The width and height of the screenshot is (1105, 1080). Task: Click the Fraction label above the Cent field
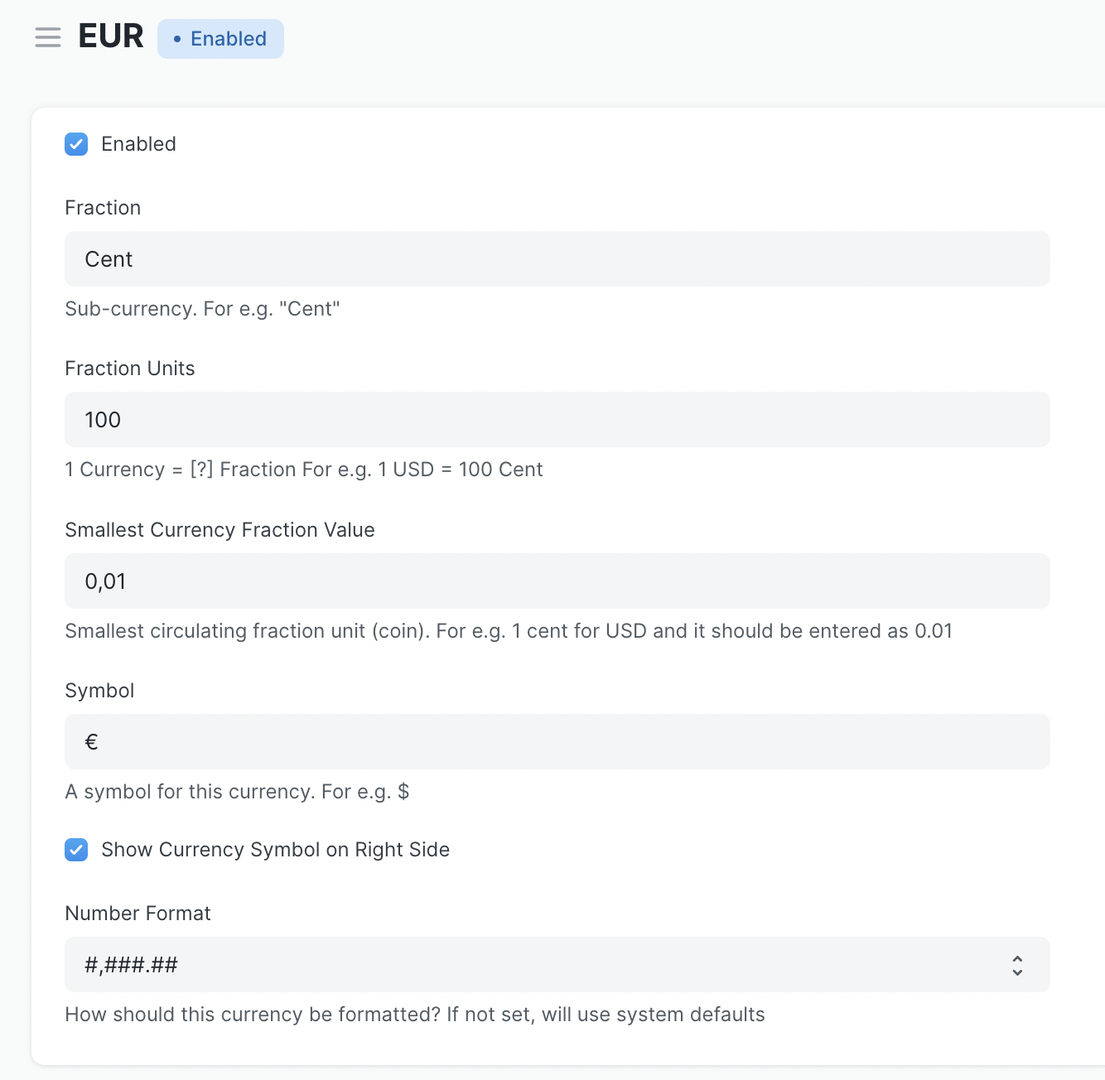click(103, 208)
